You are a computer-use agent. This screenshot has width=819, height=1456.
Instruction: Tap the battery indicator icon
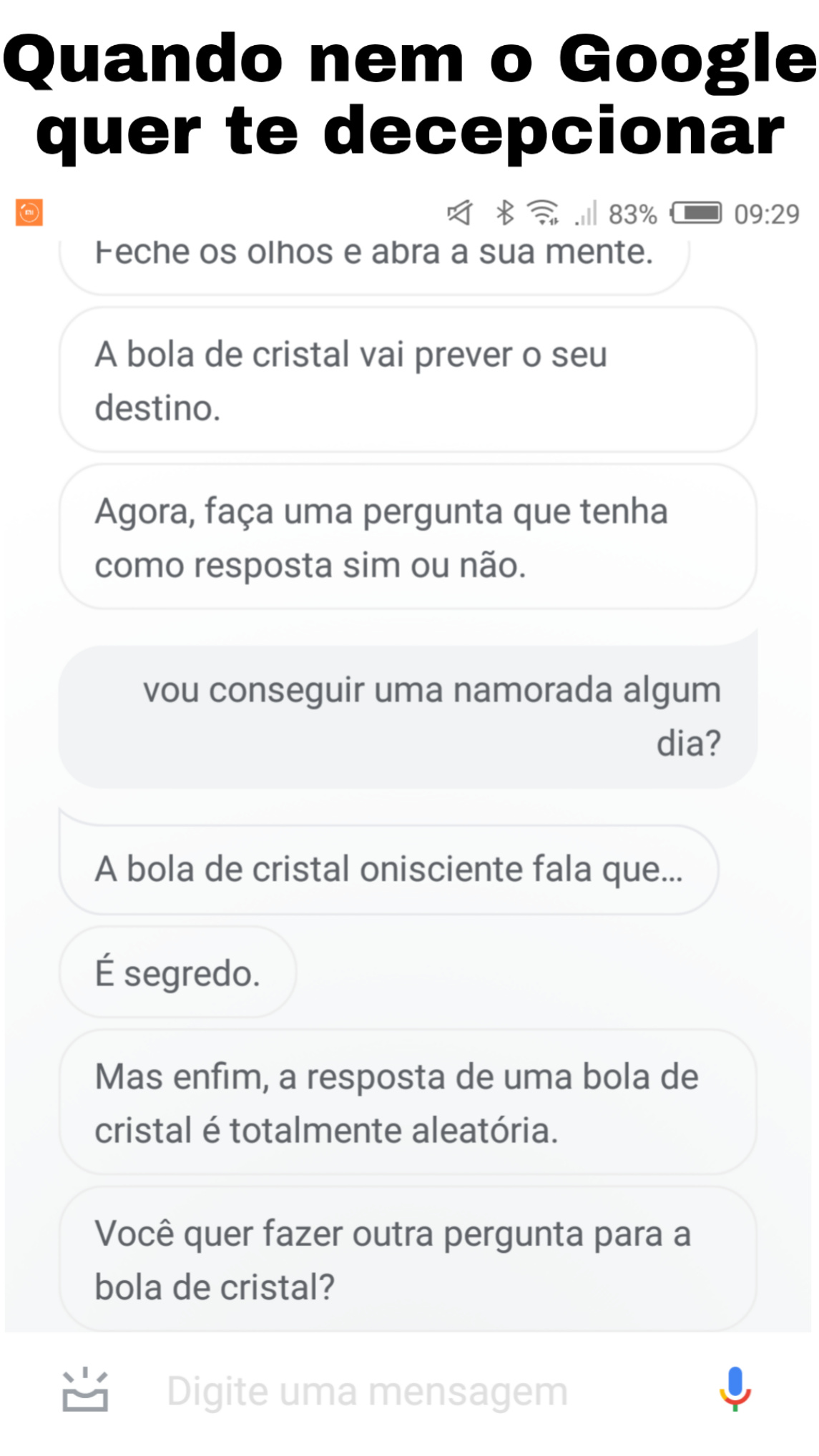(696, 213)
